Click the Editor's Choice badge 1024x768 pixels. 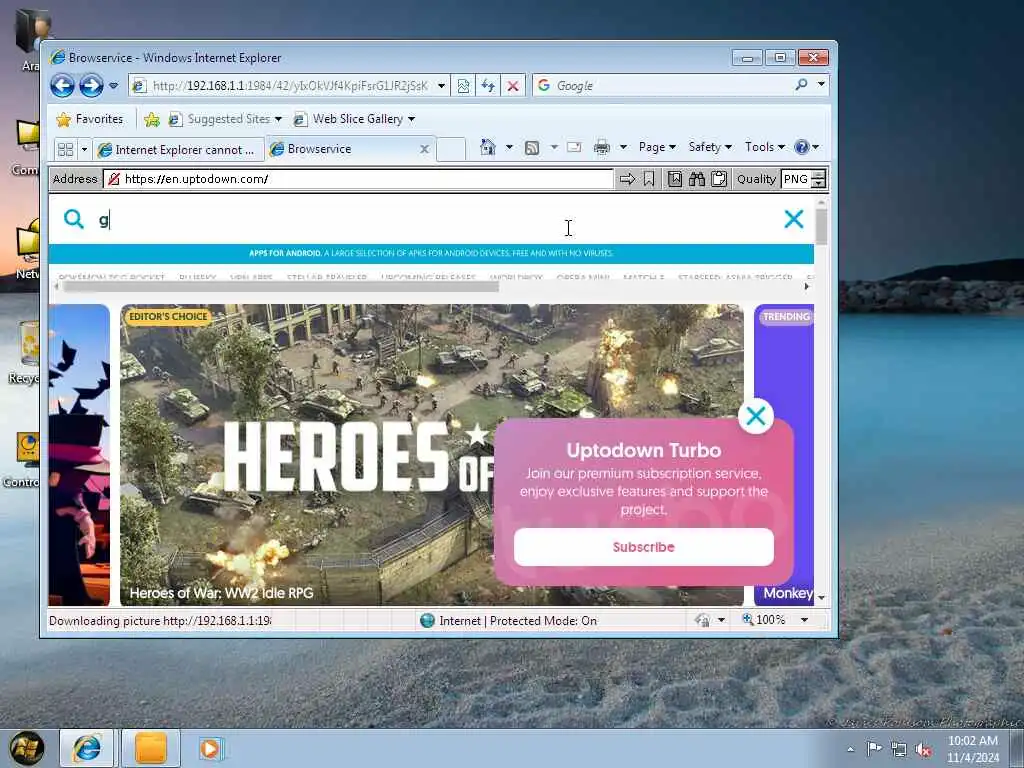(x=168, y=317)
